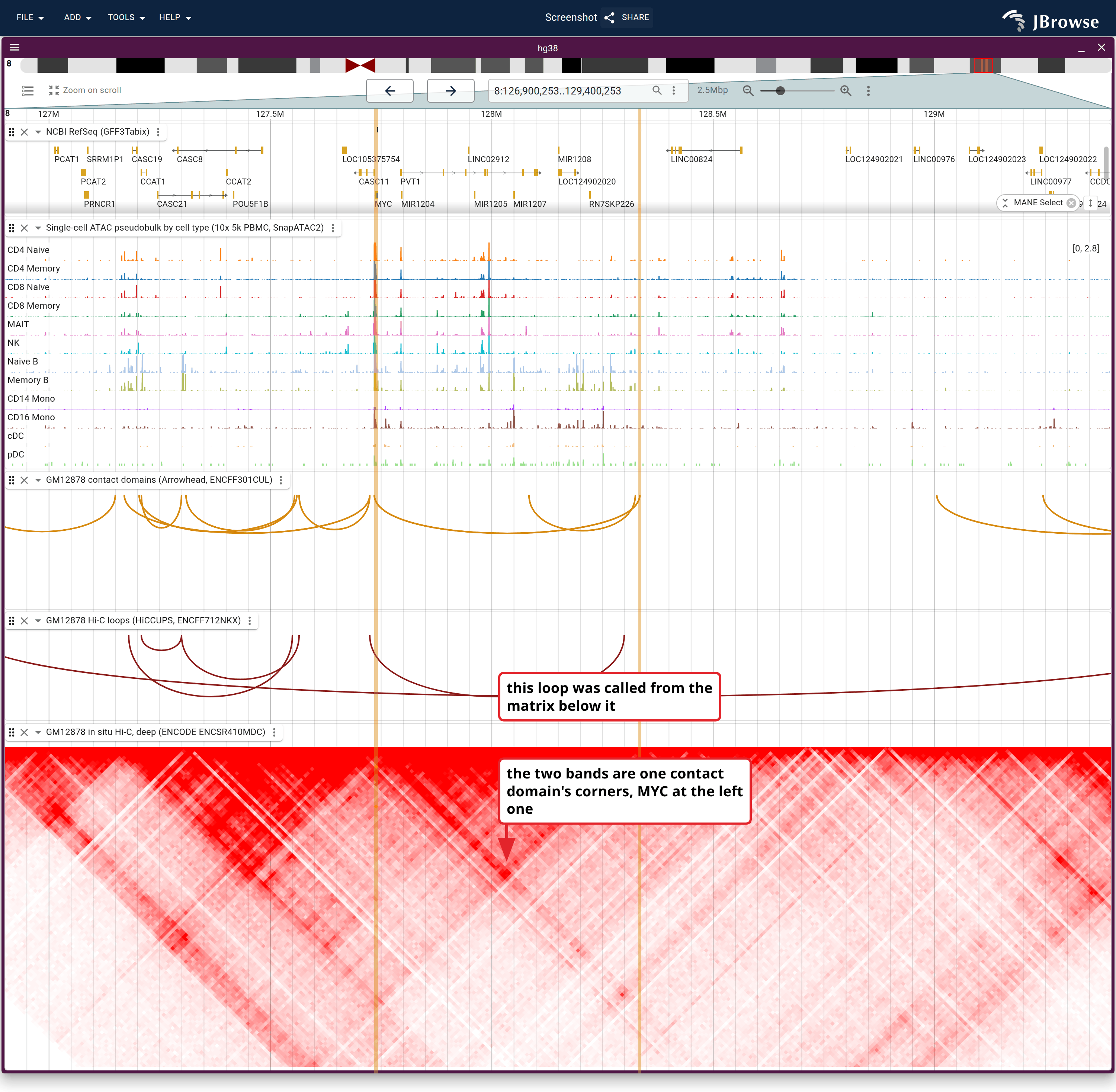Open Single-cell ATAC track menu

point(333,228)
